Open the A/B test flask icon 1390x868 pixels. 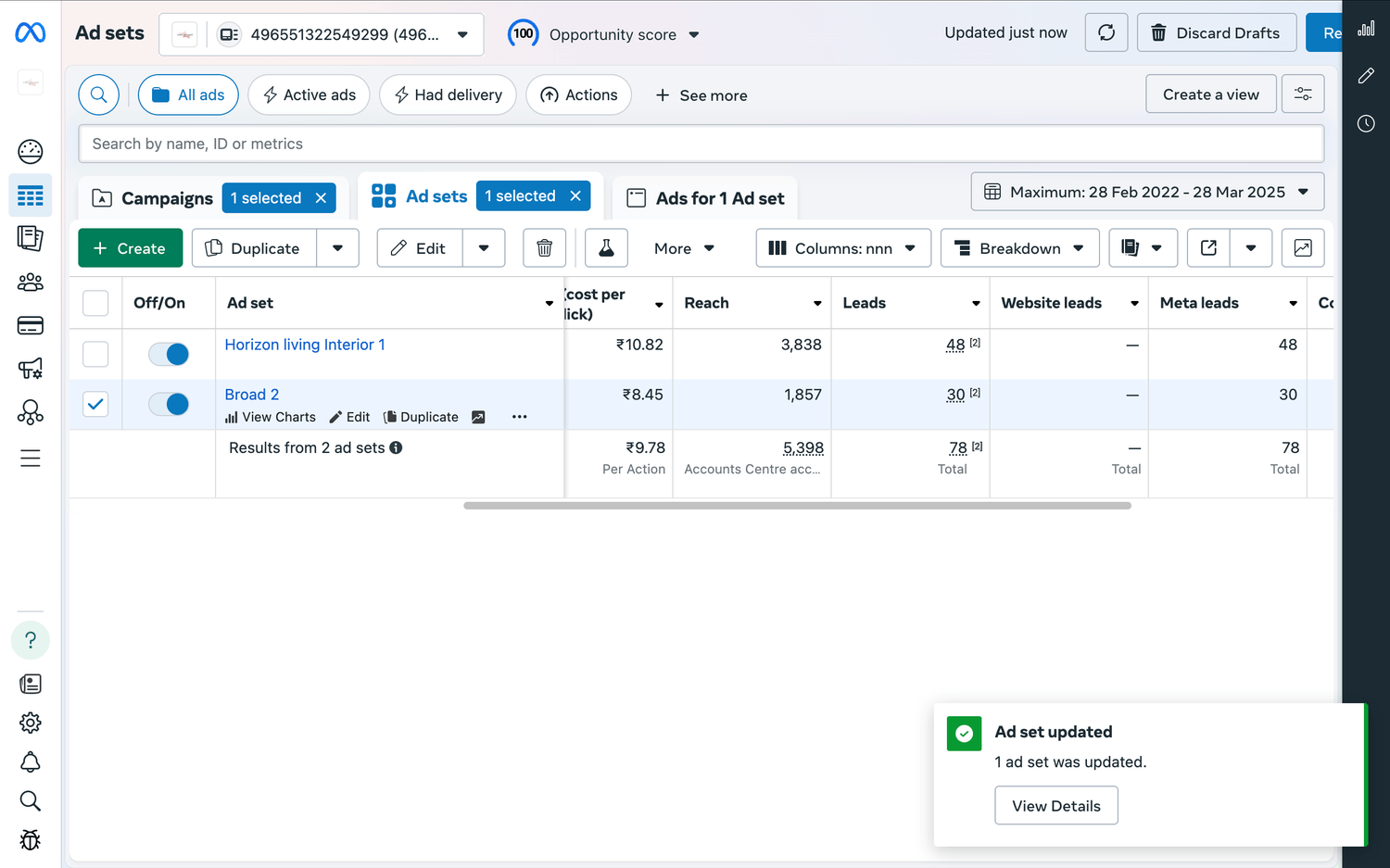point(606,248)
